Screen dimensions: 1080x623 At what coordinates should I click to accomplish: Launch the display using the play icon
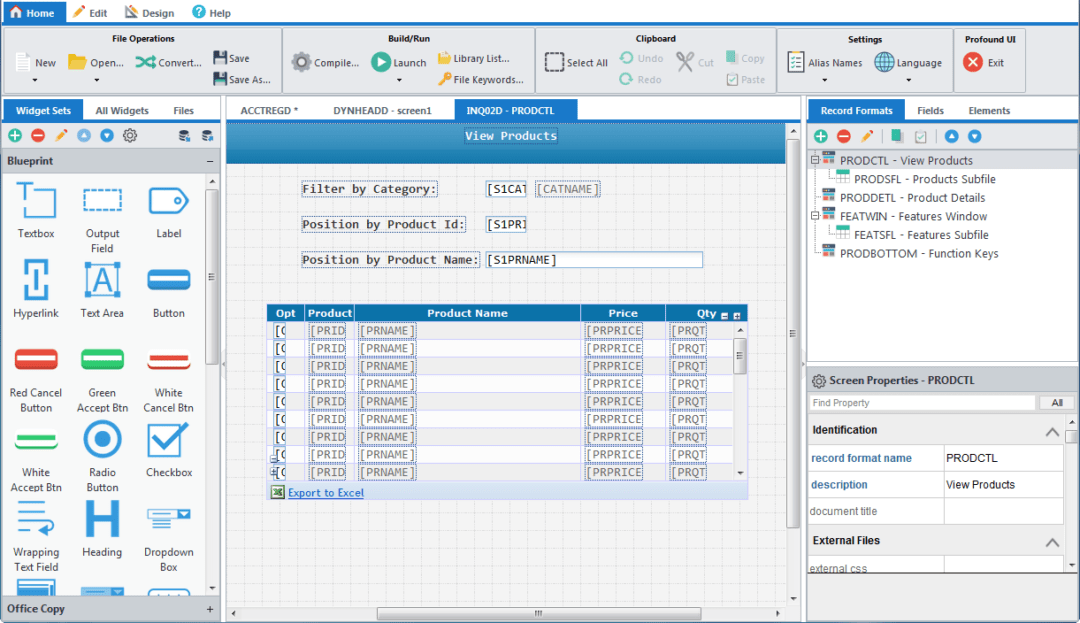381,62
